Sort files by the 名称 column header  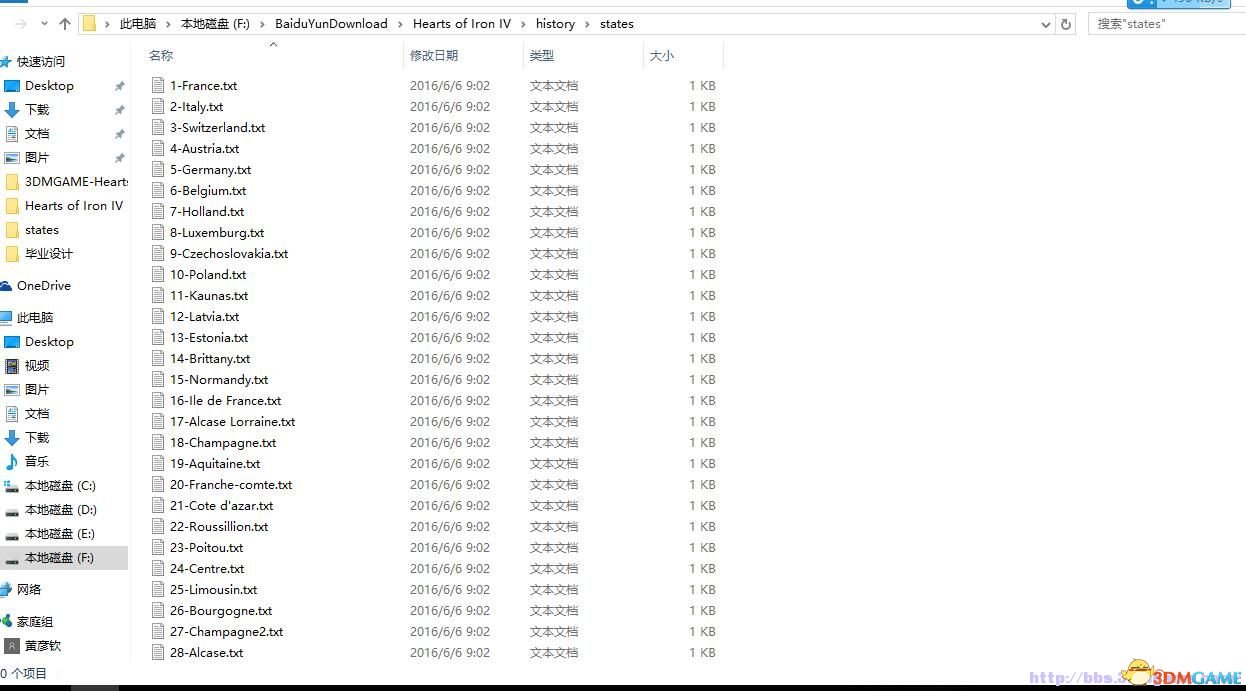click(161, 56)
